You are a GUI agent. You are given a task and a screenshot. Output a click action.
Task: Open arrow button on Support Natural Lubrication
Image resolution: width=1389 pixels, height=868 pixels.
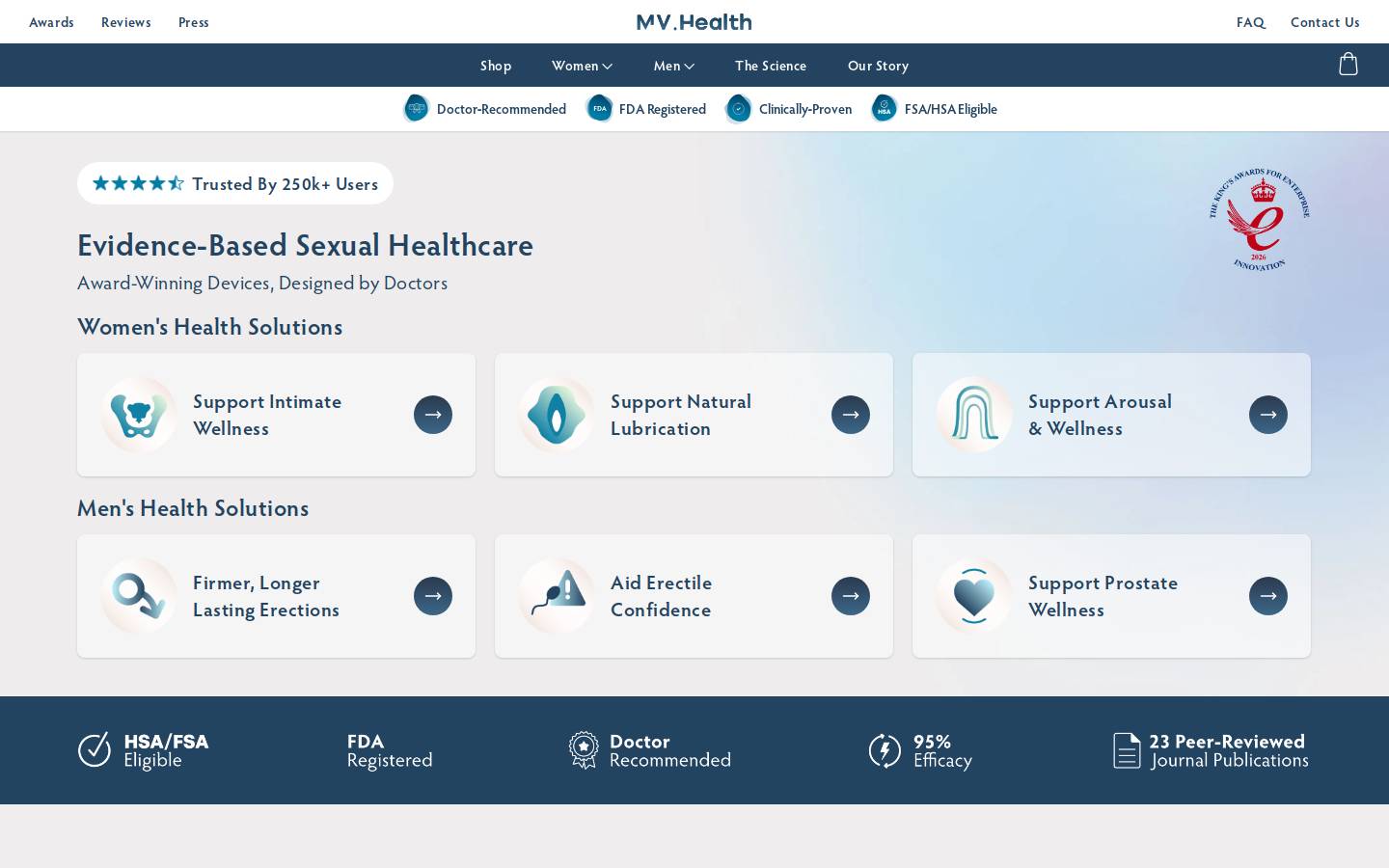[x=851, y=415]
